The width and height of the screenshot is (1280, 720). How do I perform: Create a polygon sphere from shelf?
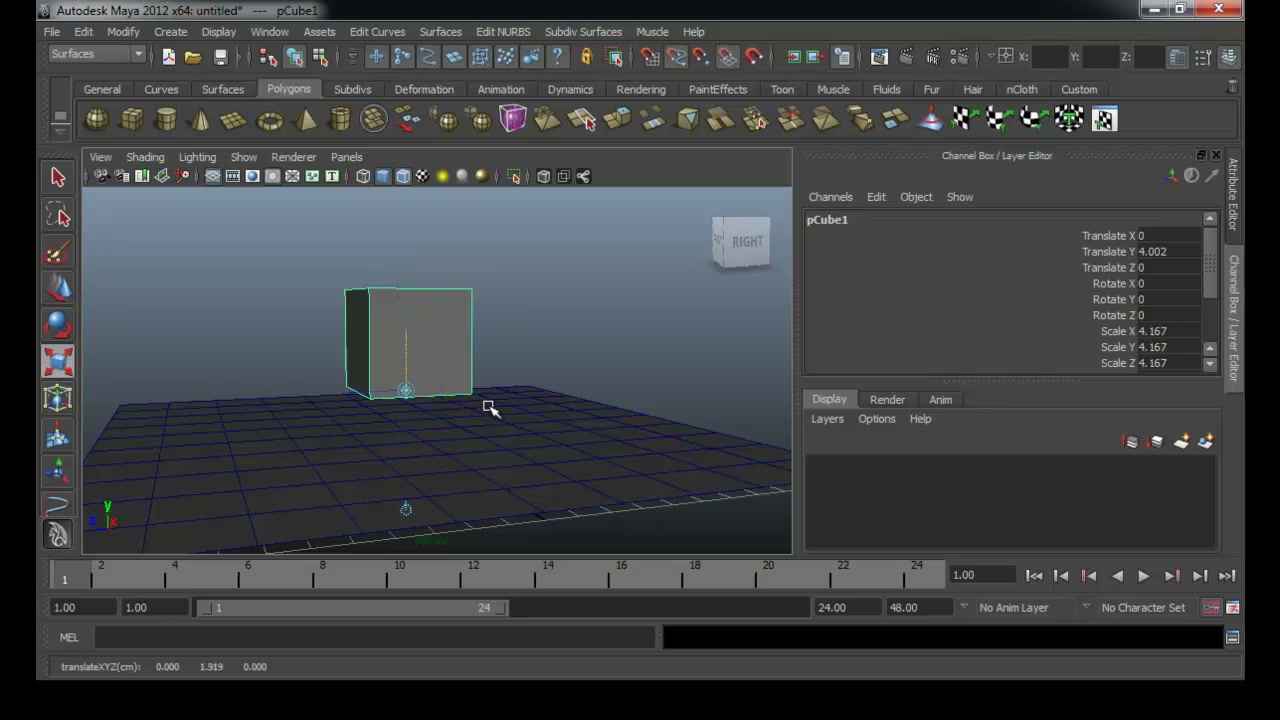pos(96,120)
